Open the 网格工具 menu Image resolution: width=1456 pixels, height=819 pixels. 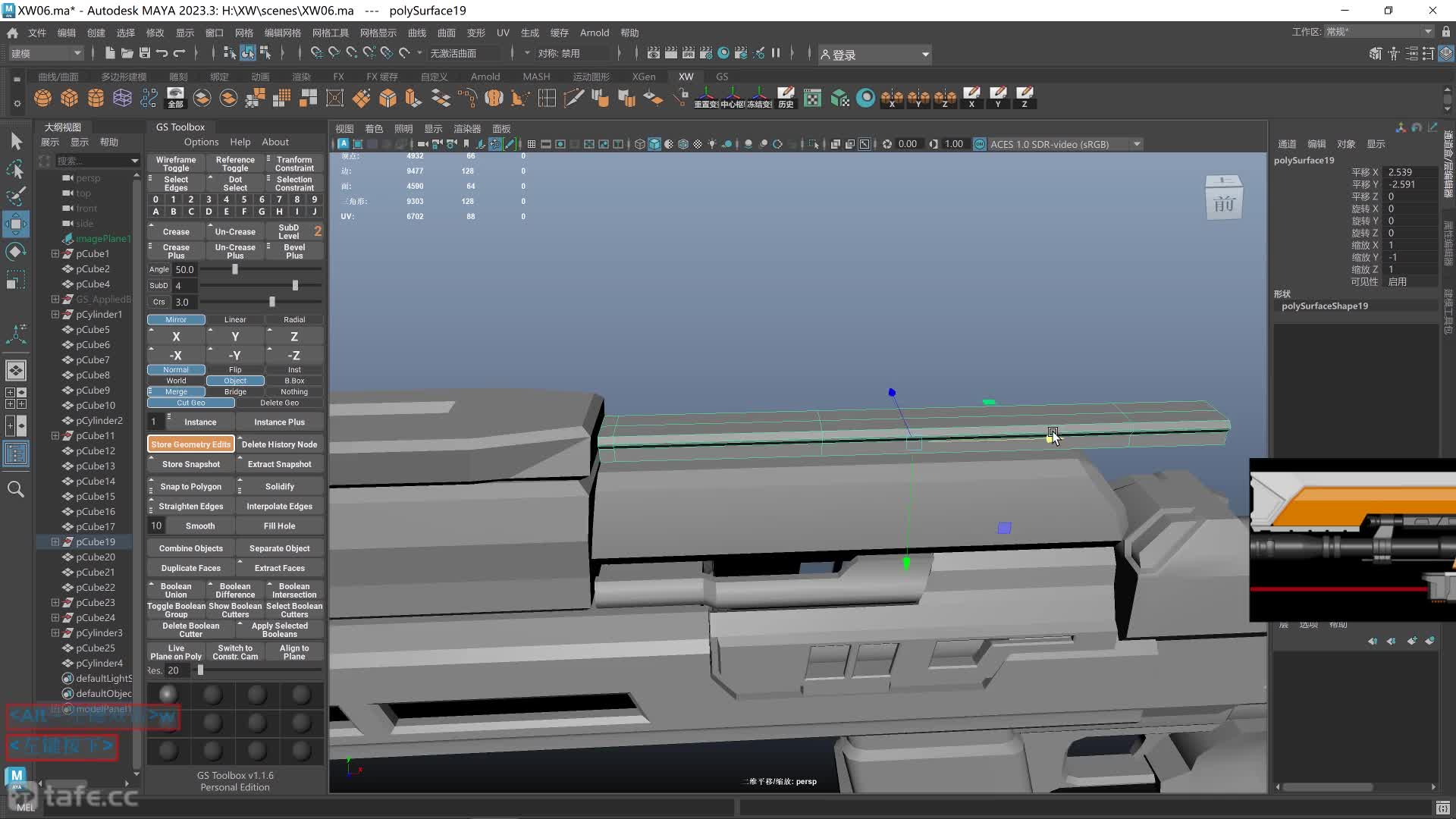(x=330, y=33)
